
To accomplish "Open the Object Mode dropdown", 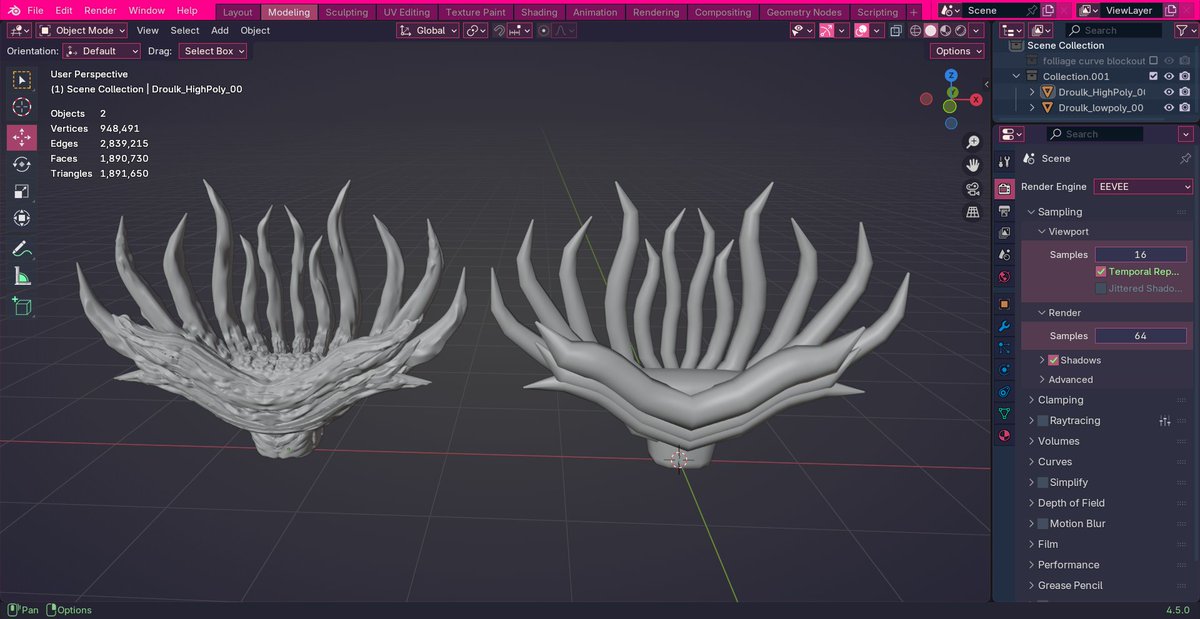I will (x=80, y=30).
